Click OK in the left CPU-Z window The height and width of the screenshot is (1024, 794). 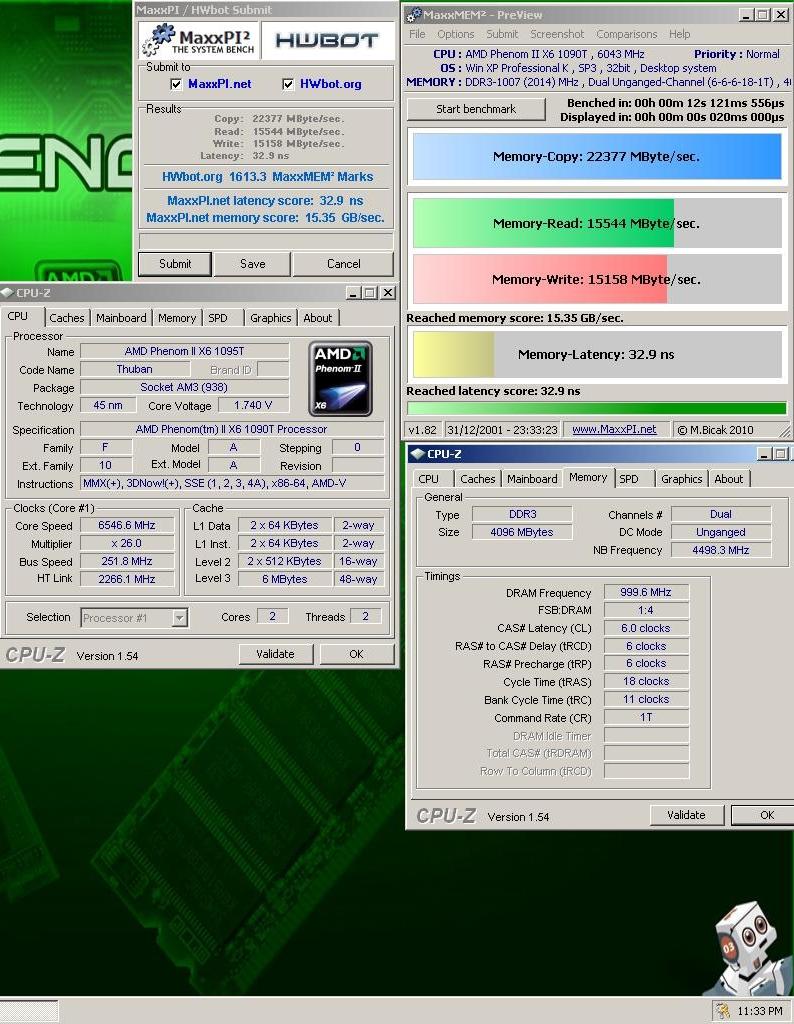[x=357, y=654]
